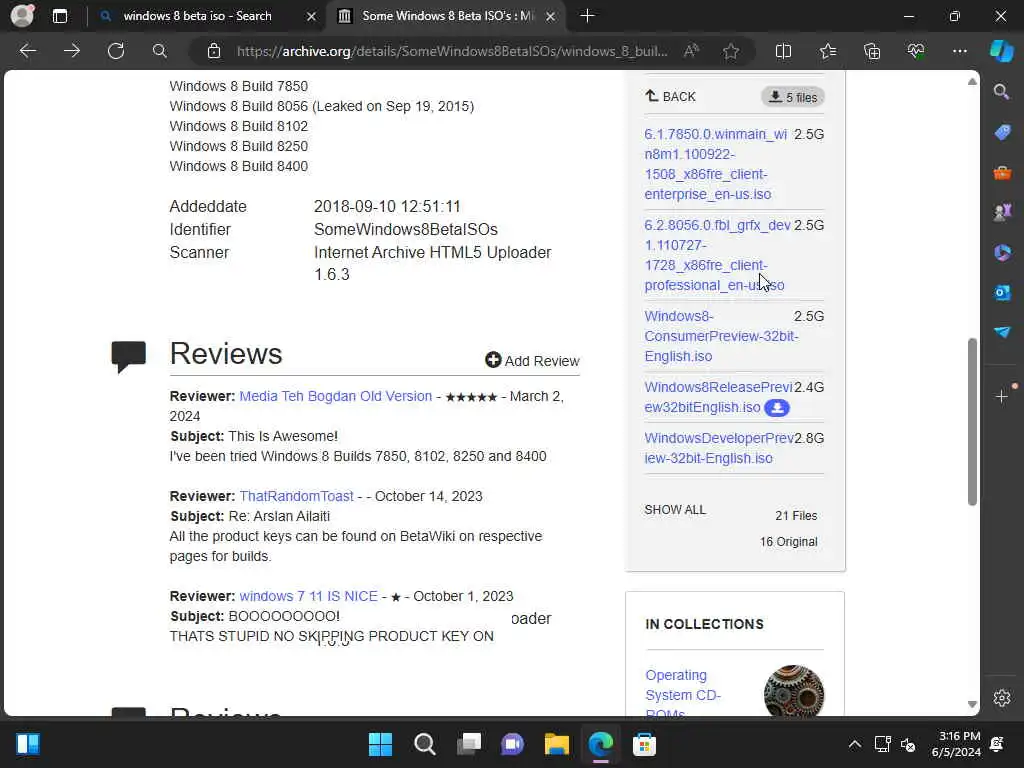
Task: Open the notification bell in the tray
Action: [997, 744]
